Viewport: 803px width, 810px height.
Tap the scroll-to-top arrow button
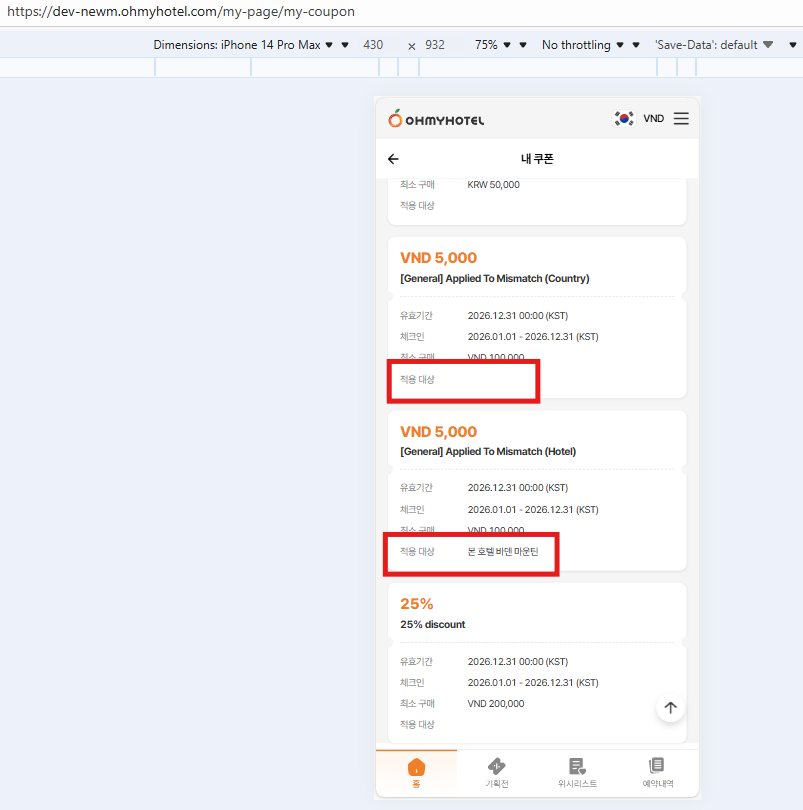point(670,707)
